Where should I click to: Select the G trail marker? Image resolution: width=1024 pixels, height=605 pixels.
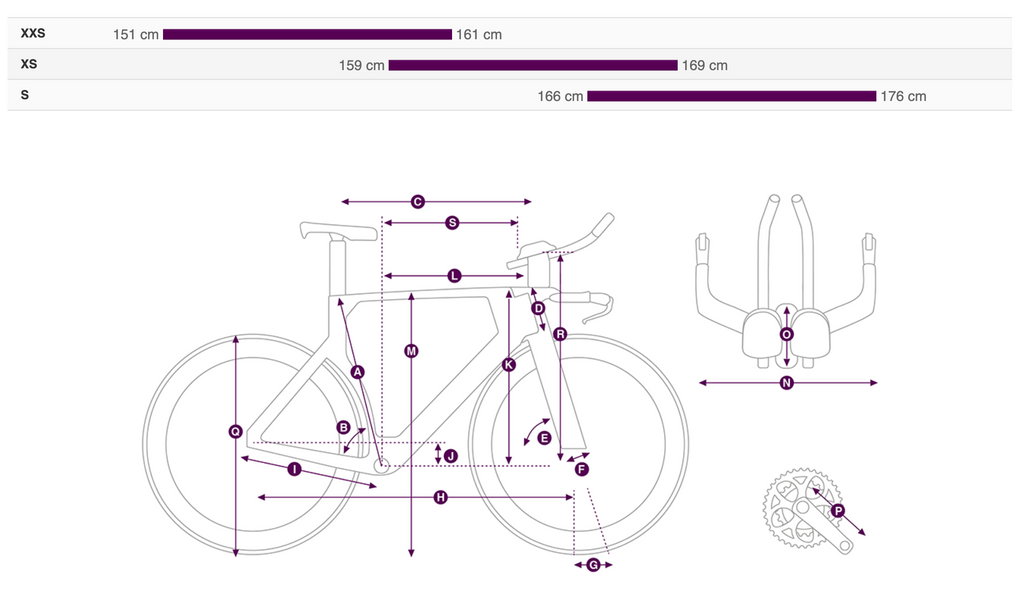click(x=593, y=564)
